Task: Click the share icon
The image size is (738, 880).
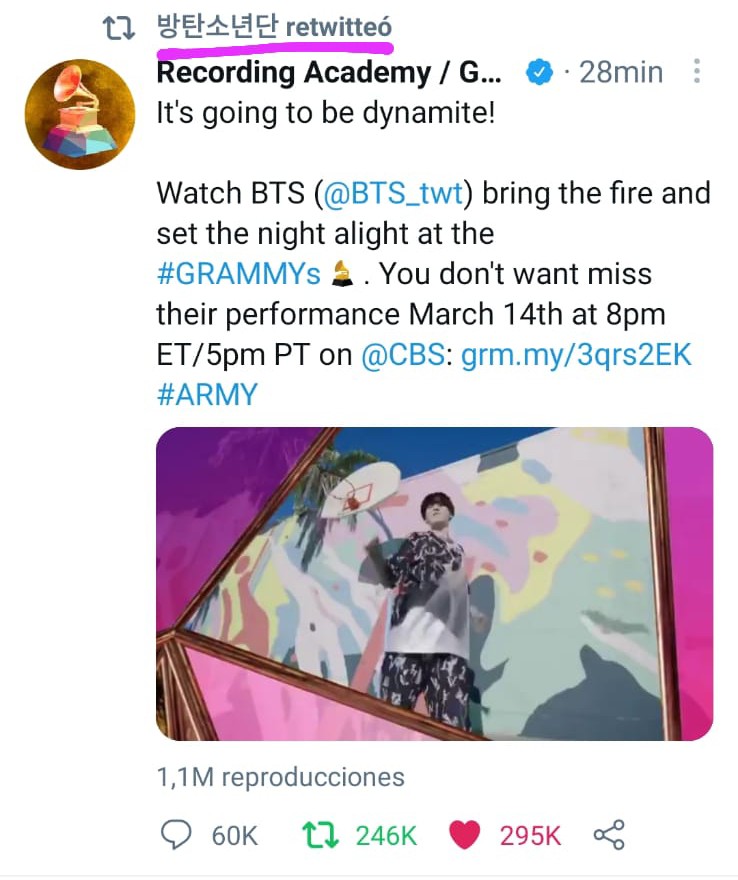Action: point(609,835)
